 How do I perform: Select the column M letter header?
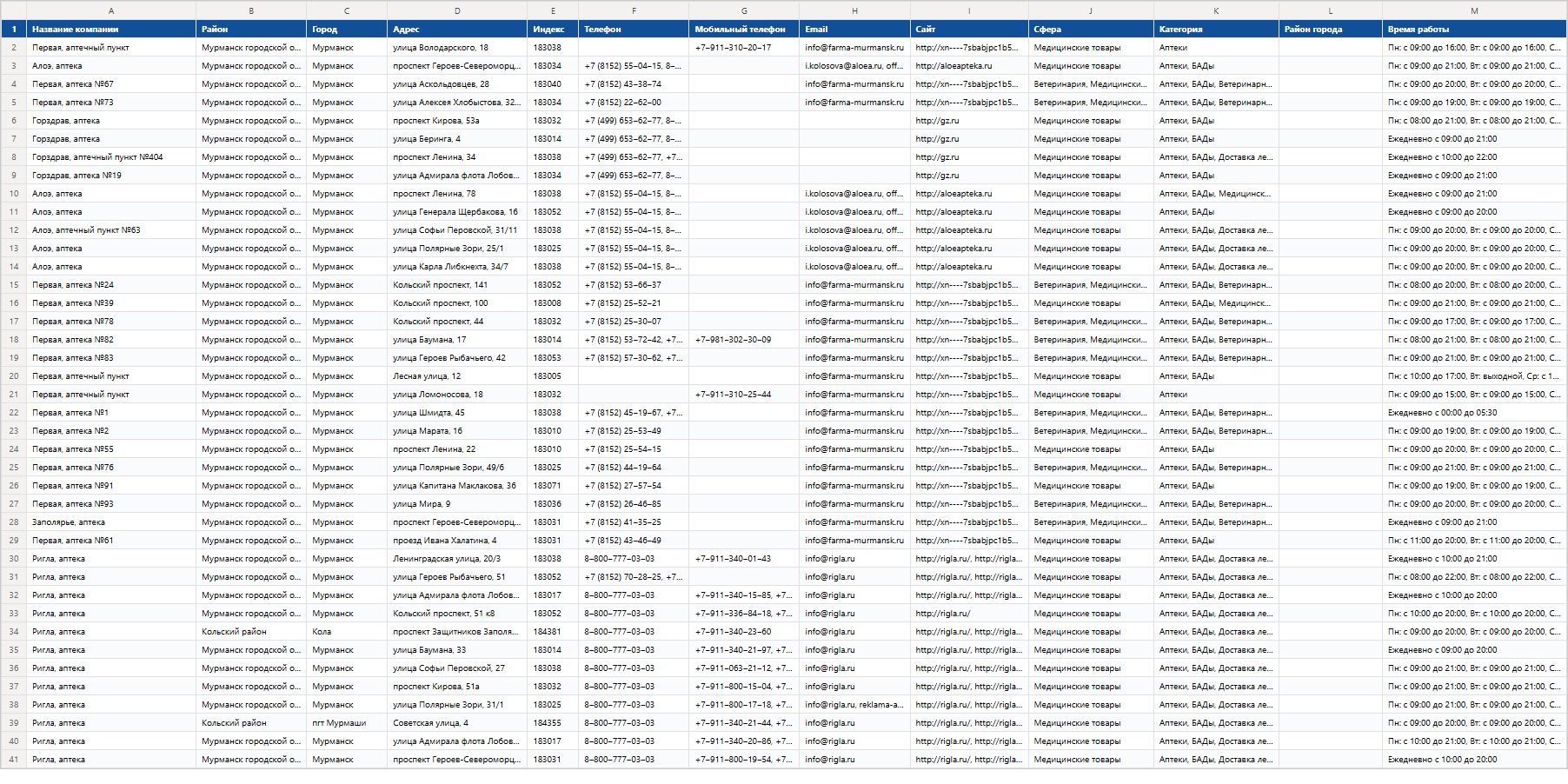pos(1474,10)
